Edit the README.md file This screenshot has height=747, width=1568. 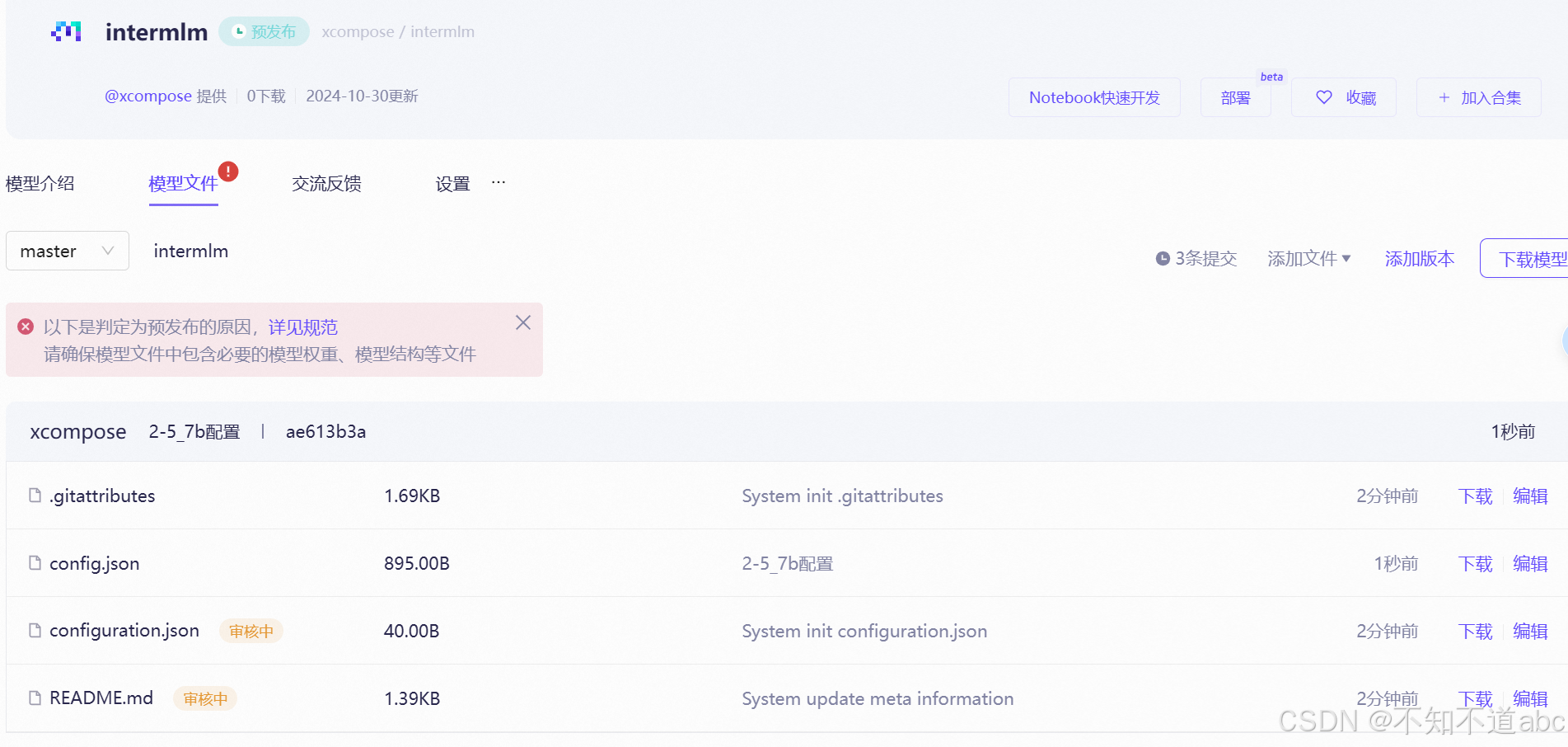coord(1530,698)
